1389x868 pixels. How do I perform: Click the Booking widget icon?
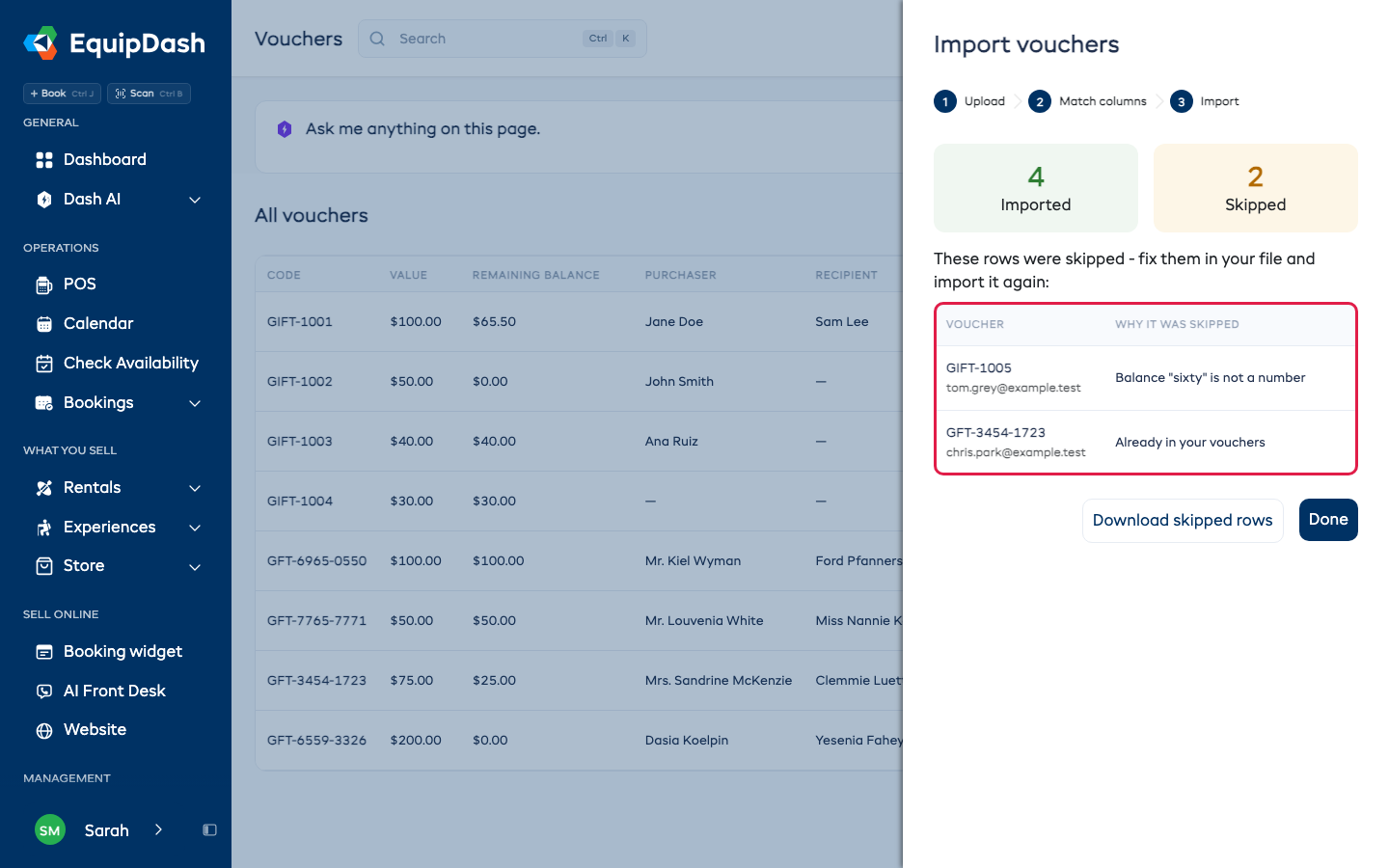pos(44,652)
